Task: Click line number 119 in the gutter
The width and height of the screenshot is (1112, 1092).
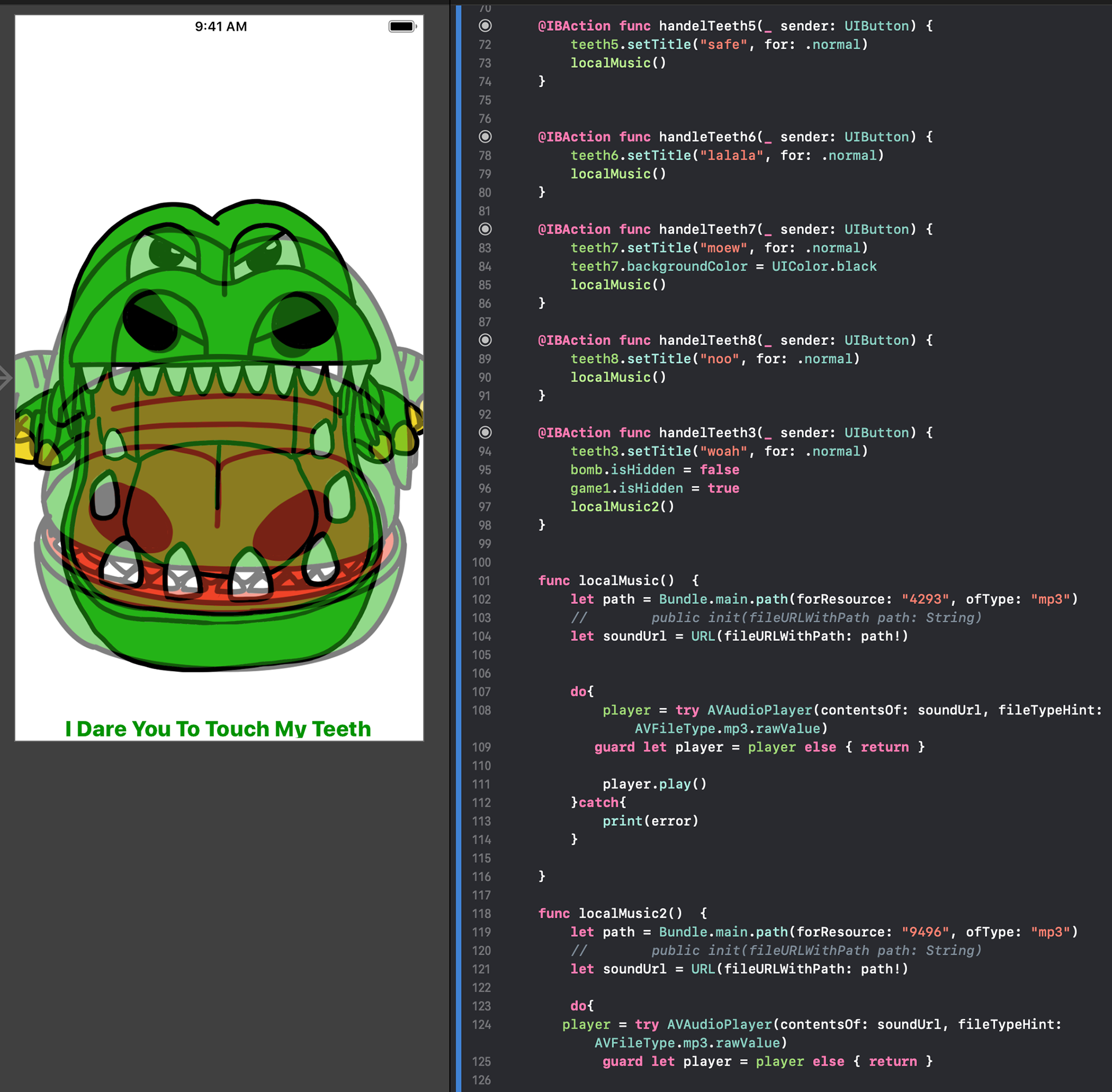Action: click(482, 932)
